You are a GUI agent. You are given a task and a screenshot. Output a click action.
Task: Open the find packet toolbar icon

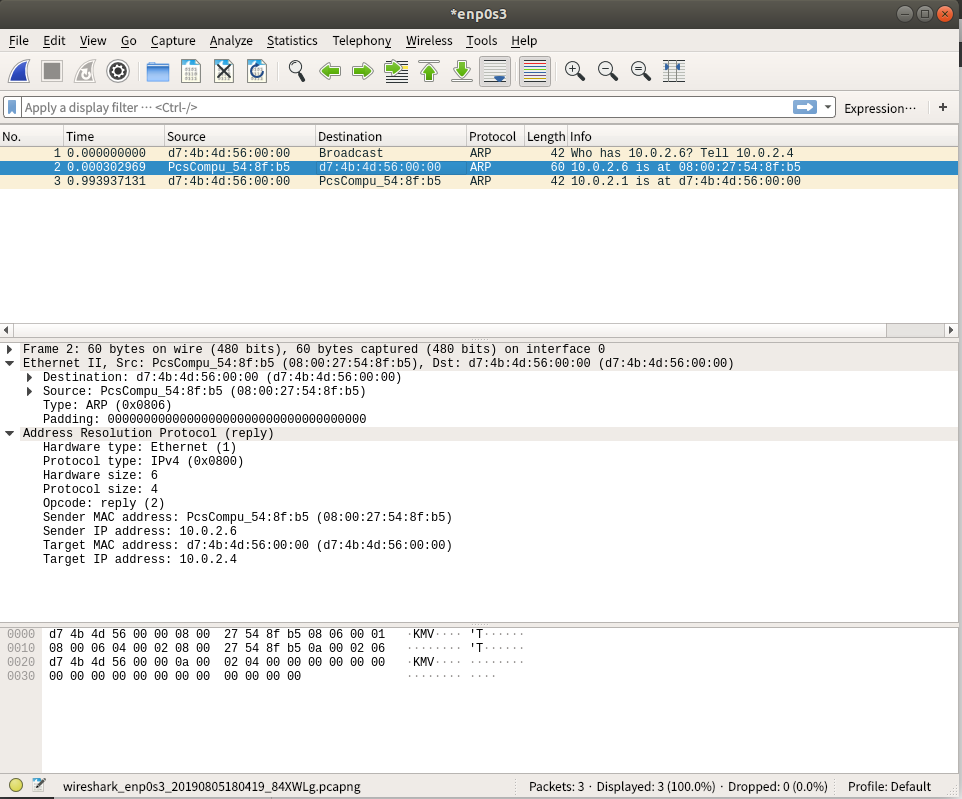point(297,71)
